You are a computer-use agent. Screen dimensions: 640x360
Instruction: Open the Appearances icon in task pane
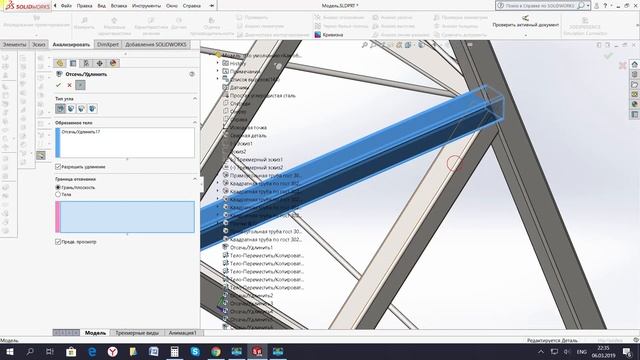[x=635, y=104]
